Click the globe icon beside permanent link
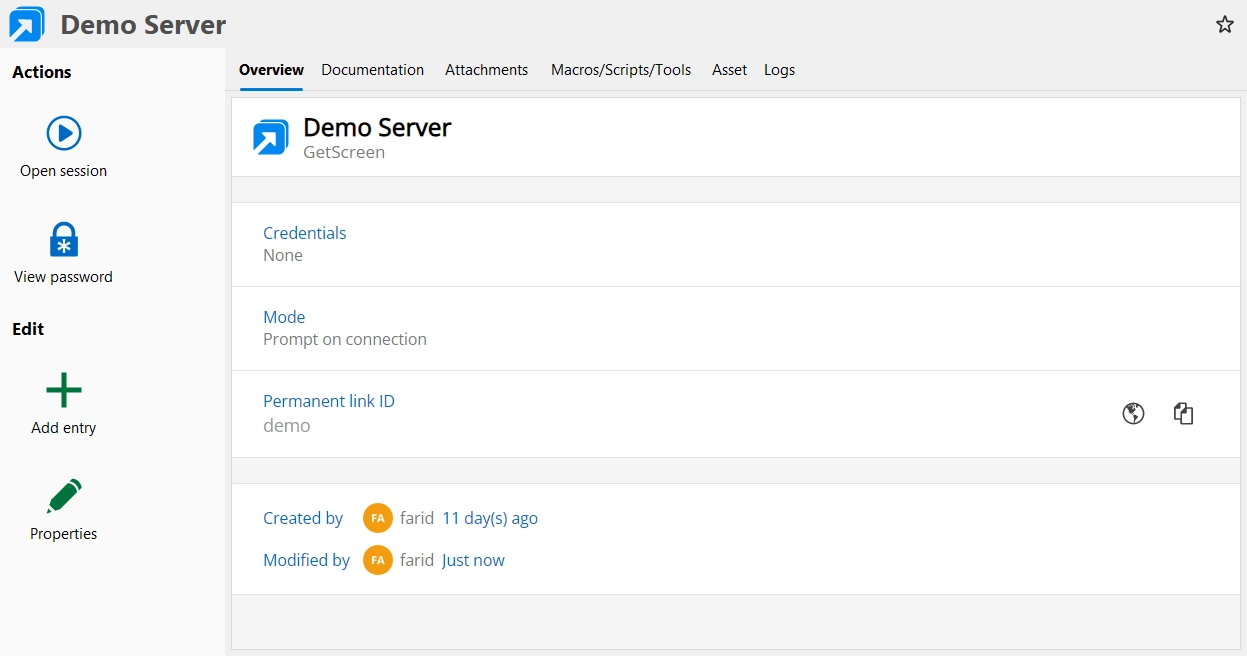Screen dimensions: 1247x656 [1133, 413]
